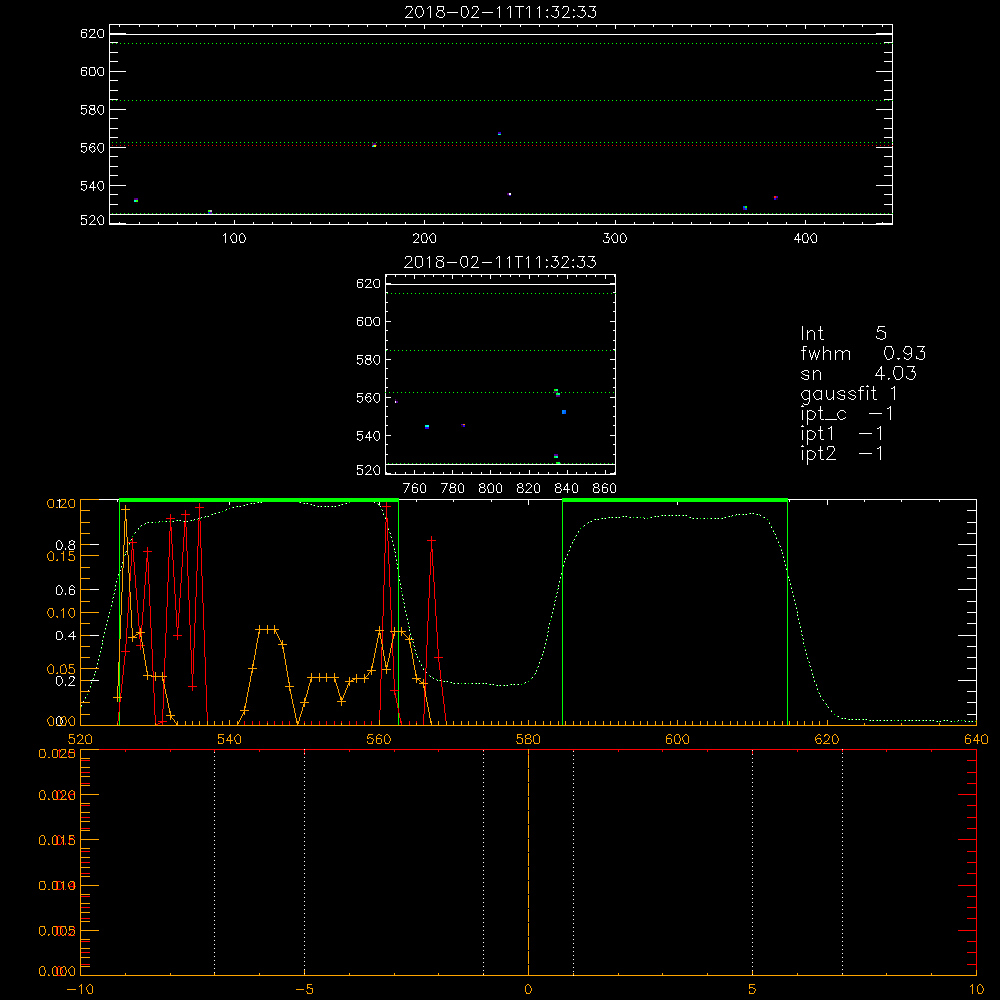Click the 'sn 4.03' value line
The image size is (1000, 1000).
point(858,373)
